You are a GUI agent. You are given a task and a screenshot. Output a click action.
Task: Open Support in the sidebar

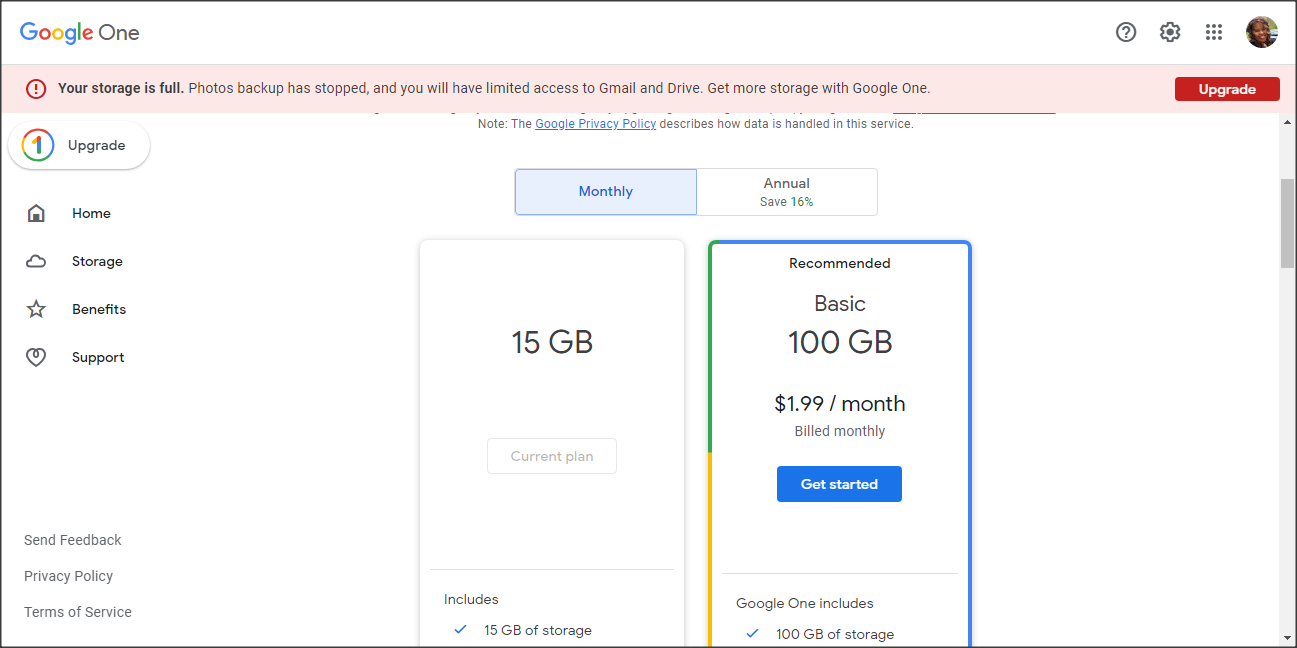(x=98, y=357)
